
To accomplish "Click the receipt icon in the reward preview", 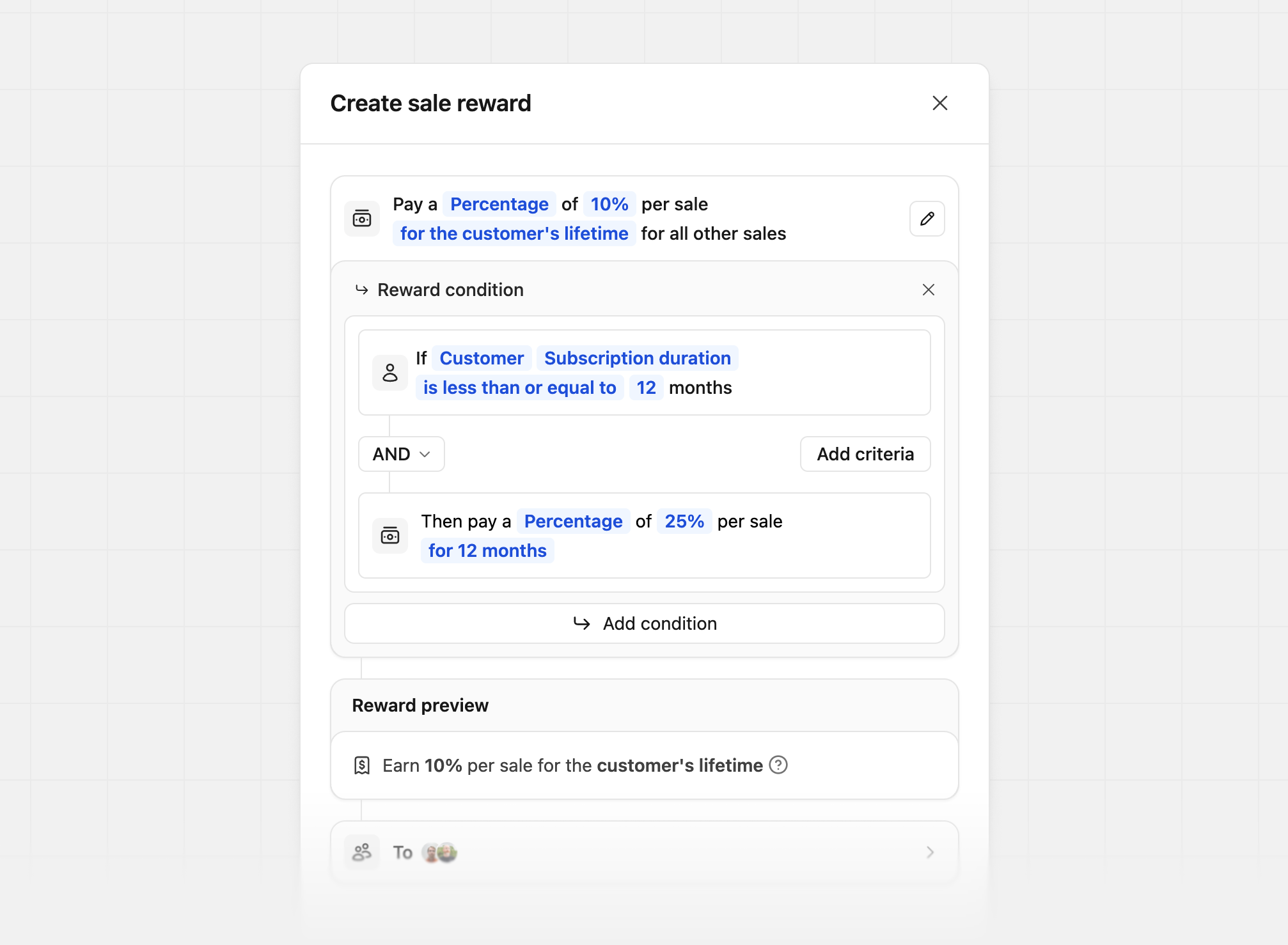I will [362, 765].
